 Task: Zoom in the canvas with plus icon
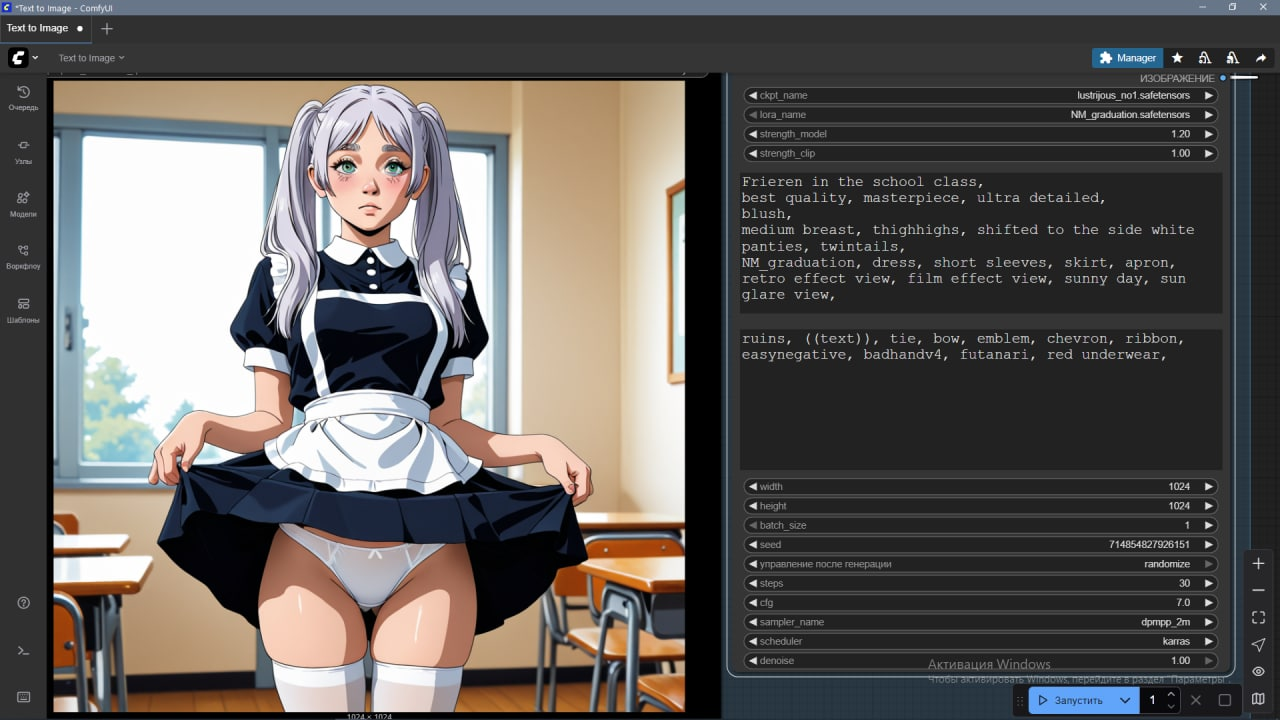(x=1258, y=564)
